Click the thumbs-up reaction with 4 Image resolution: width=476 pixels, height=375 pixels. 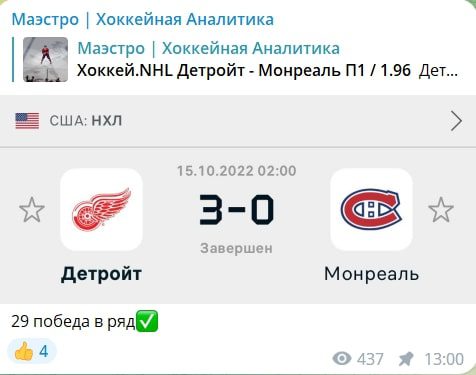[32, 352]
